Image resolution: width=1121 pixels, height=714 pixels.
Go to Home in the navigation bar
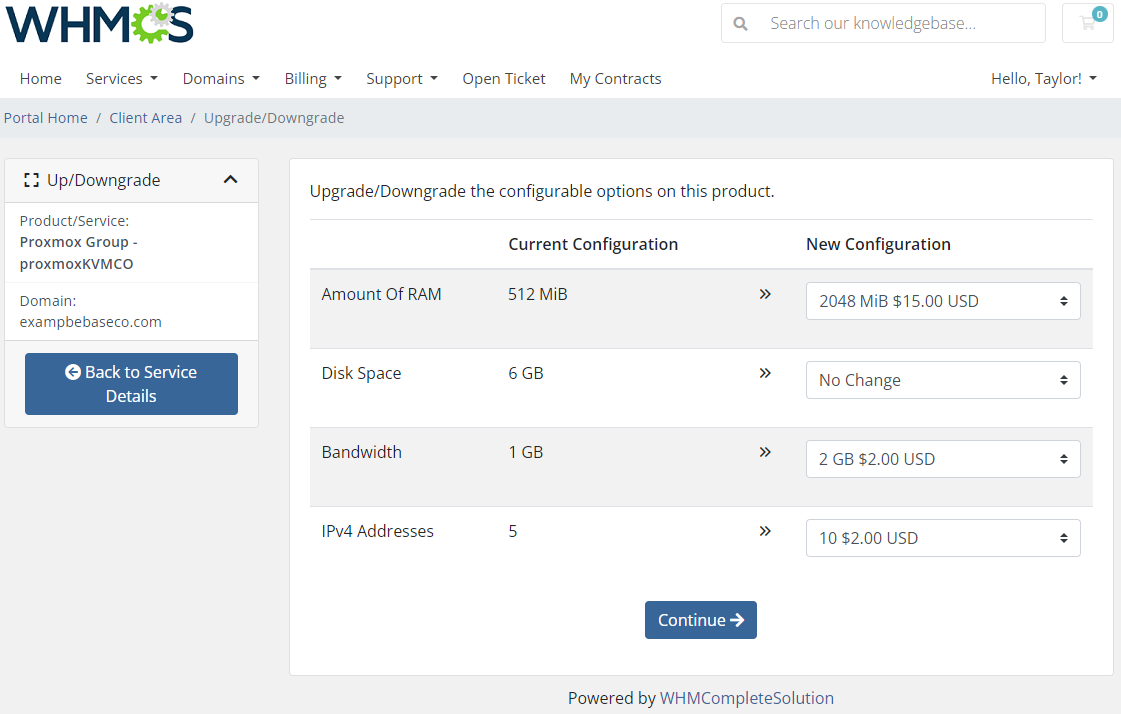coord(41,79)
